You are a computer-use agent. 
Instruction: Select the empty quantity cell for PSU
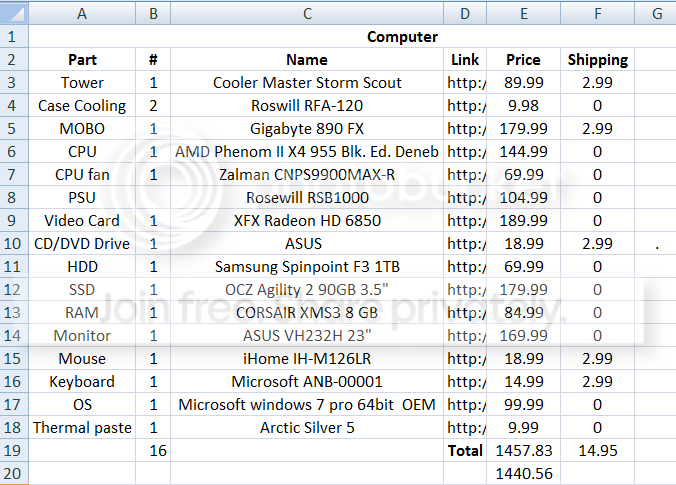point(153,197)
